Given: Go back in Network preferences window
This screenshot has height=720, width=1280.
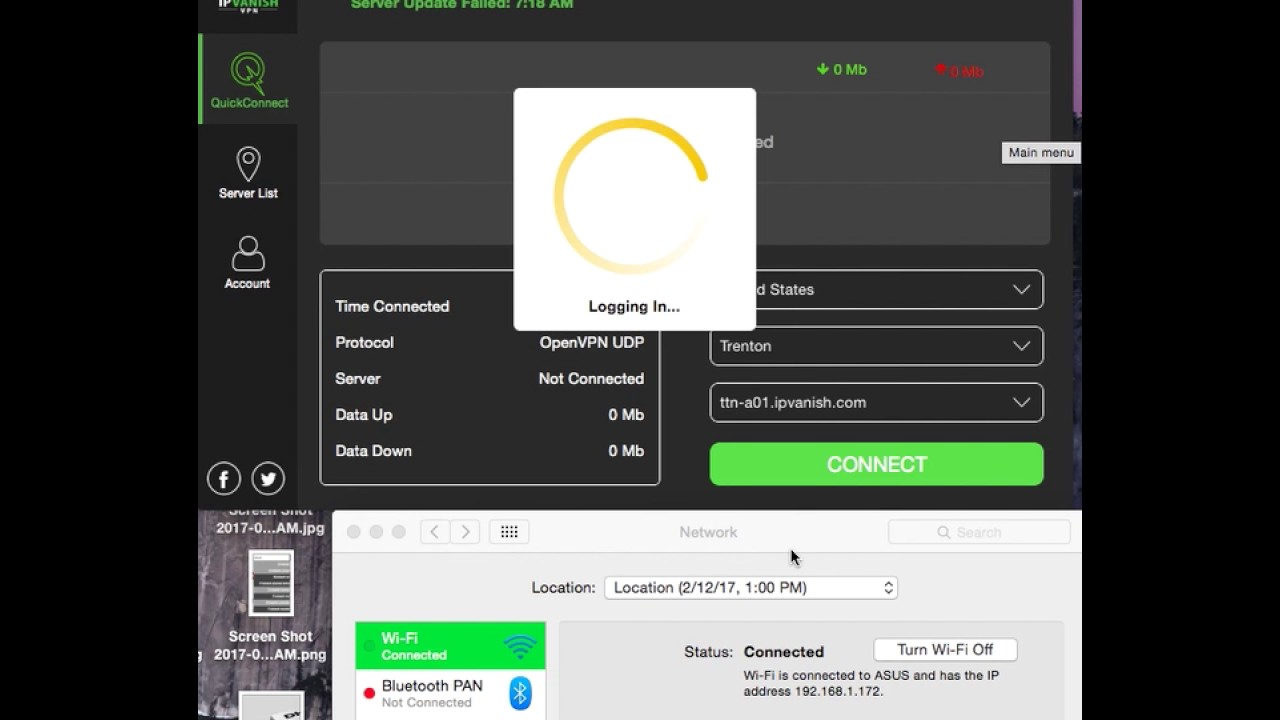Looking at the screenshot, I should click(435, 532).
